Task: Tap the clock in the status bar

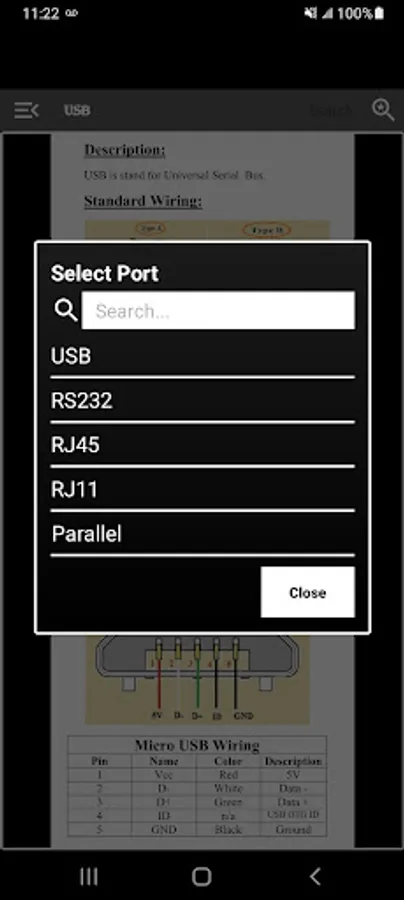Action: click(40, 13)
